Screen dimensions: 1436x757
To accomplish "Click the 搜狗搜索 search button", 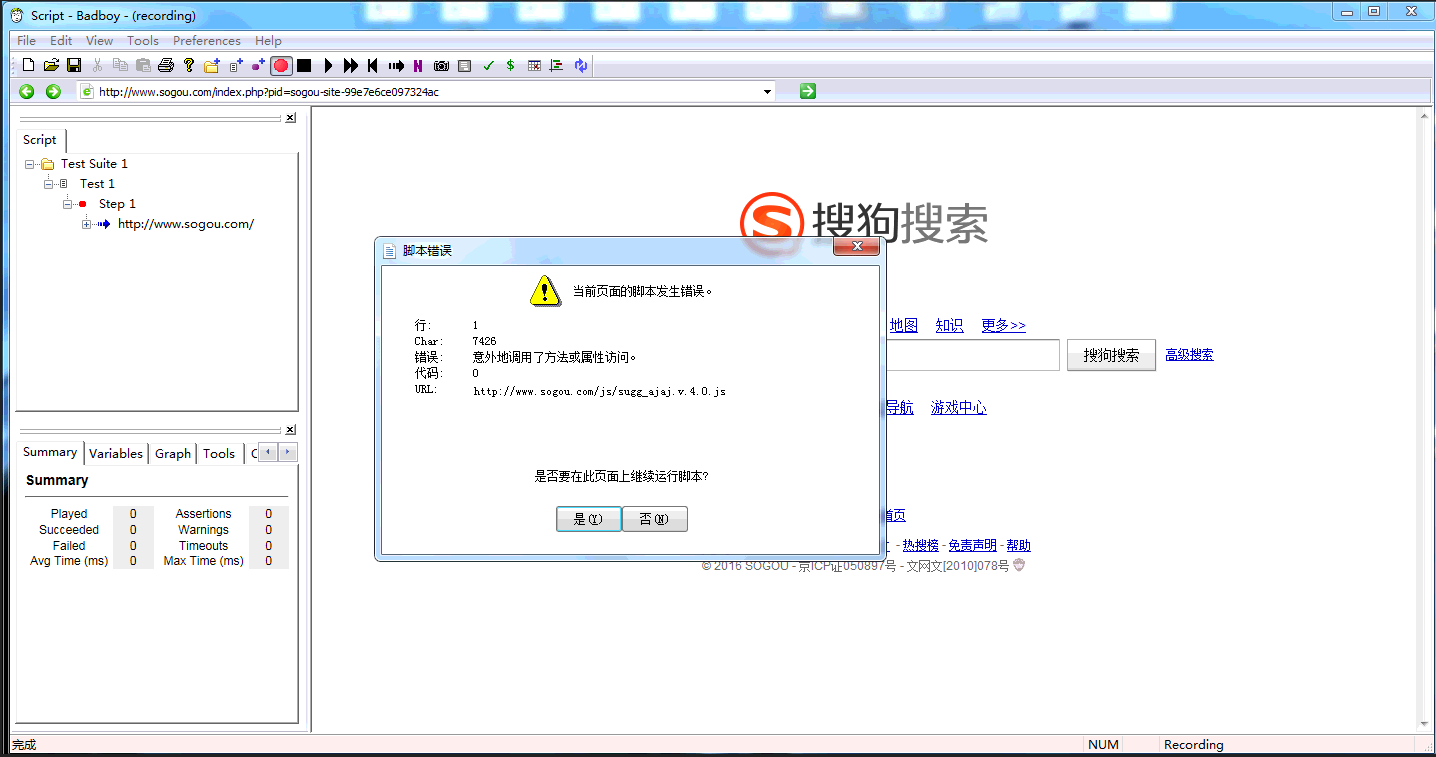I will click(1111, 355).
